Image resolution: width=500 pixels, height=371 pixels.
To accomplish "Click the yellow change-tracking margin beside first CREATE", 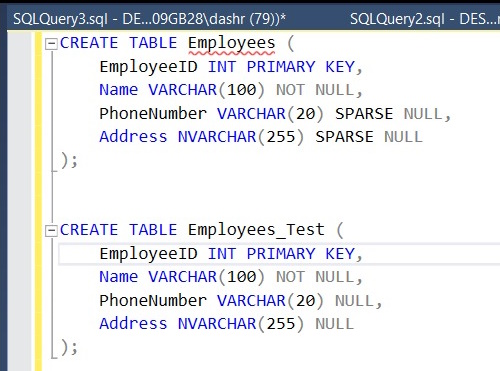I will pyautogui.click(x=39, y=44).
